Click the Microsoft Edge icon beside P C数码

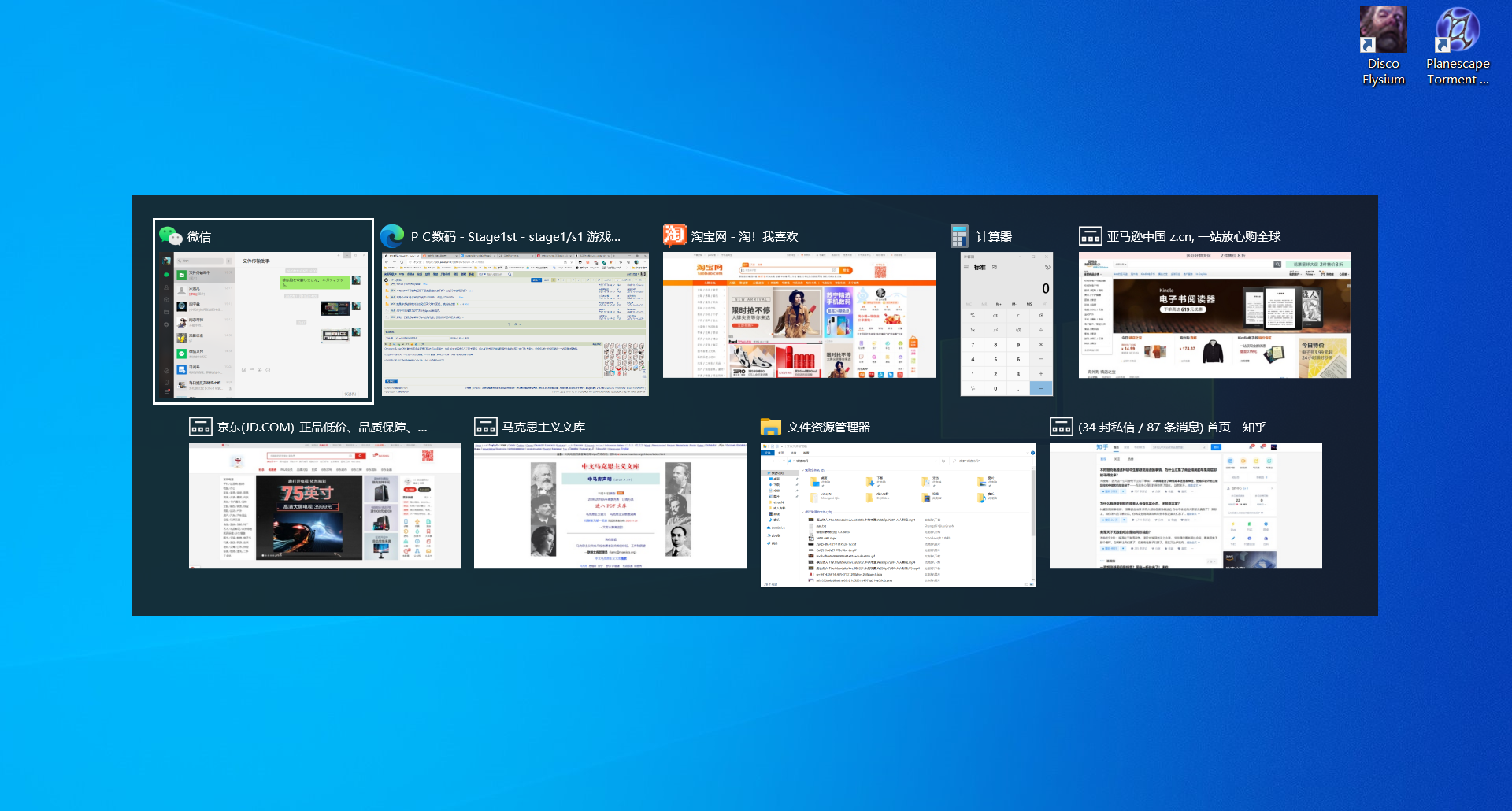click(x=392, y=236)
